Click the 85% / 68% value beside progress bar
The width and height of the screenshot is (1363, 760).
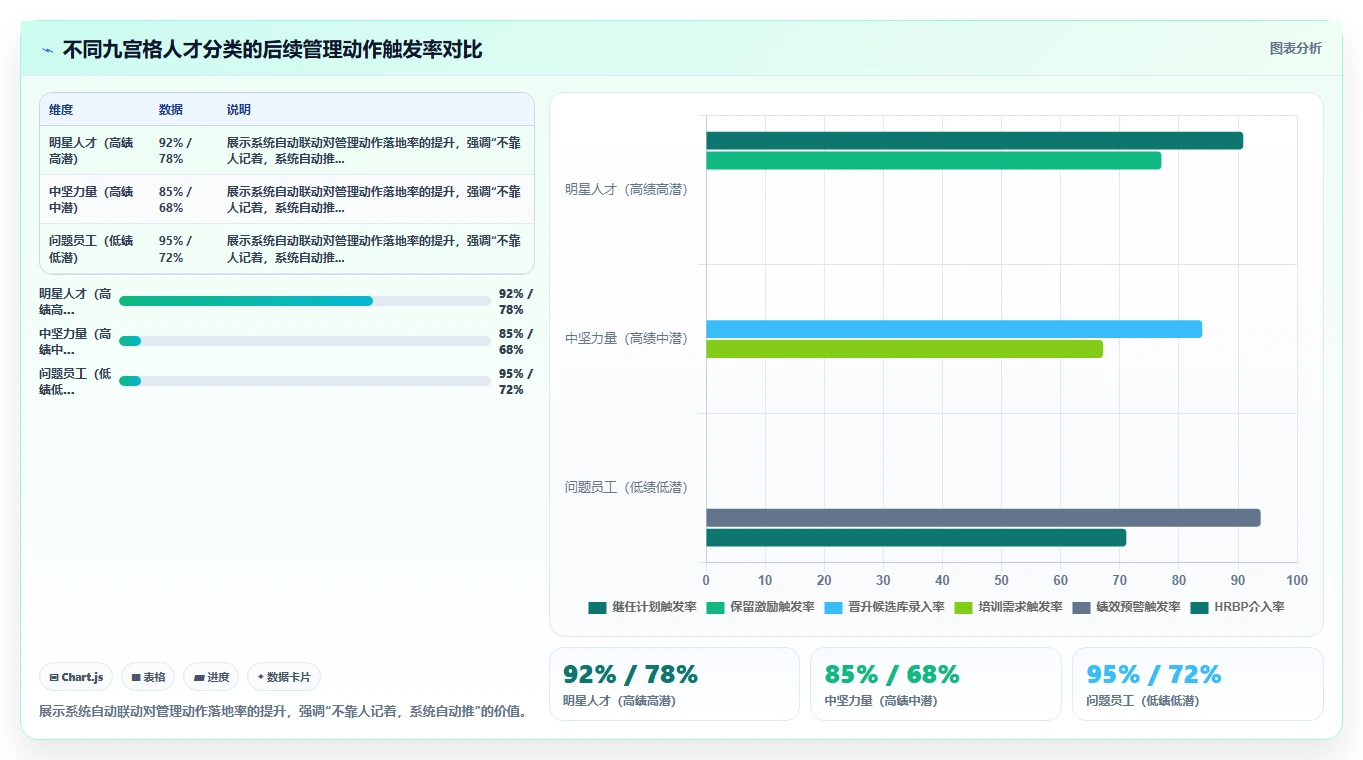pyautogui.click(x=516, y=341)
